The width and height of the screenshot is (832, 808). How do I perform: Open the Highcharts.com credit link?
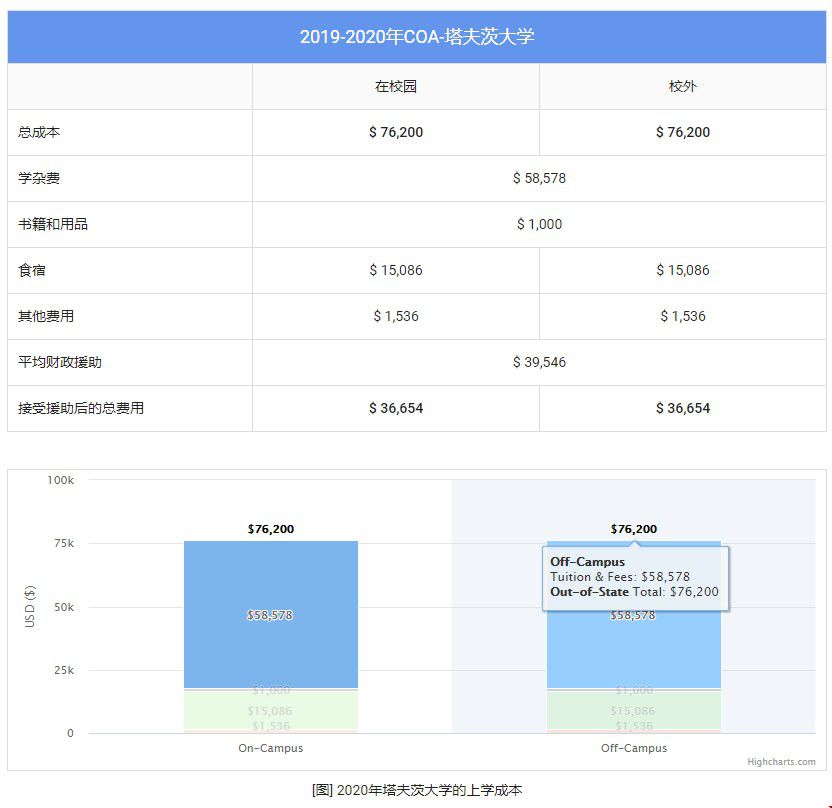click(781, 762)
